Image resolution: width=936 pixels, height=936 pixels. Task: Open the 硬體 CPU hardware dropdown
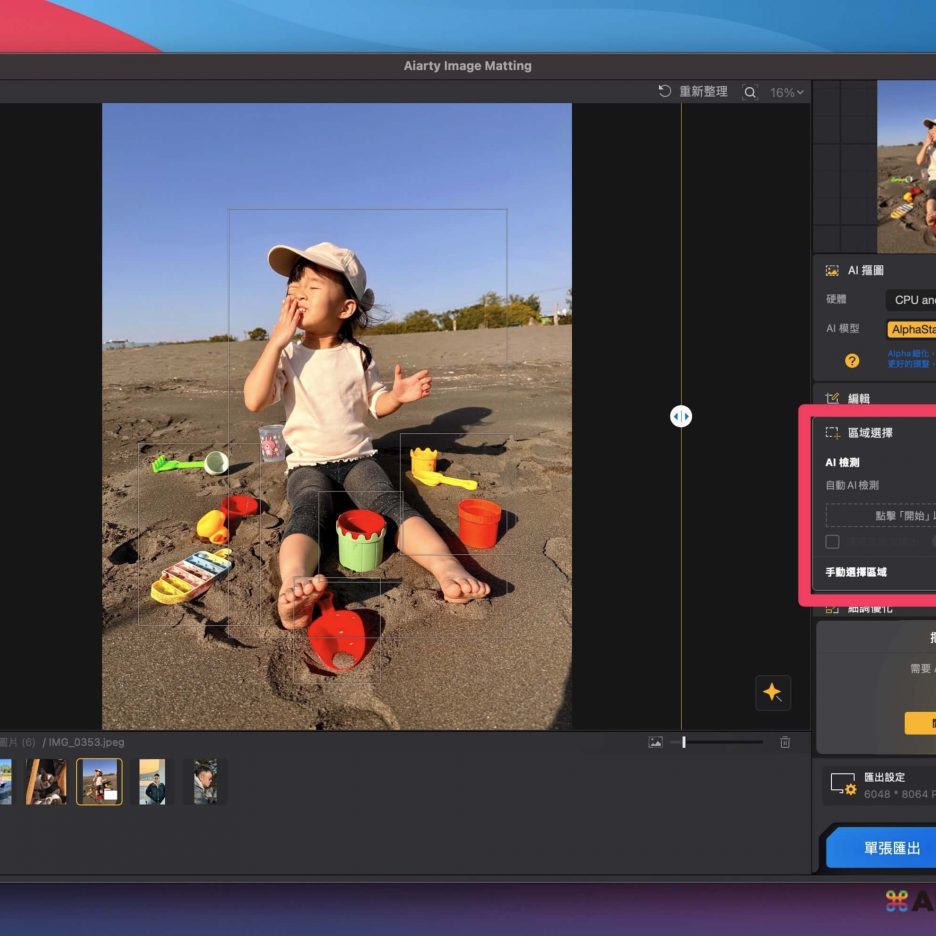[x=910, y=300]
